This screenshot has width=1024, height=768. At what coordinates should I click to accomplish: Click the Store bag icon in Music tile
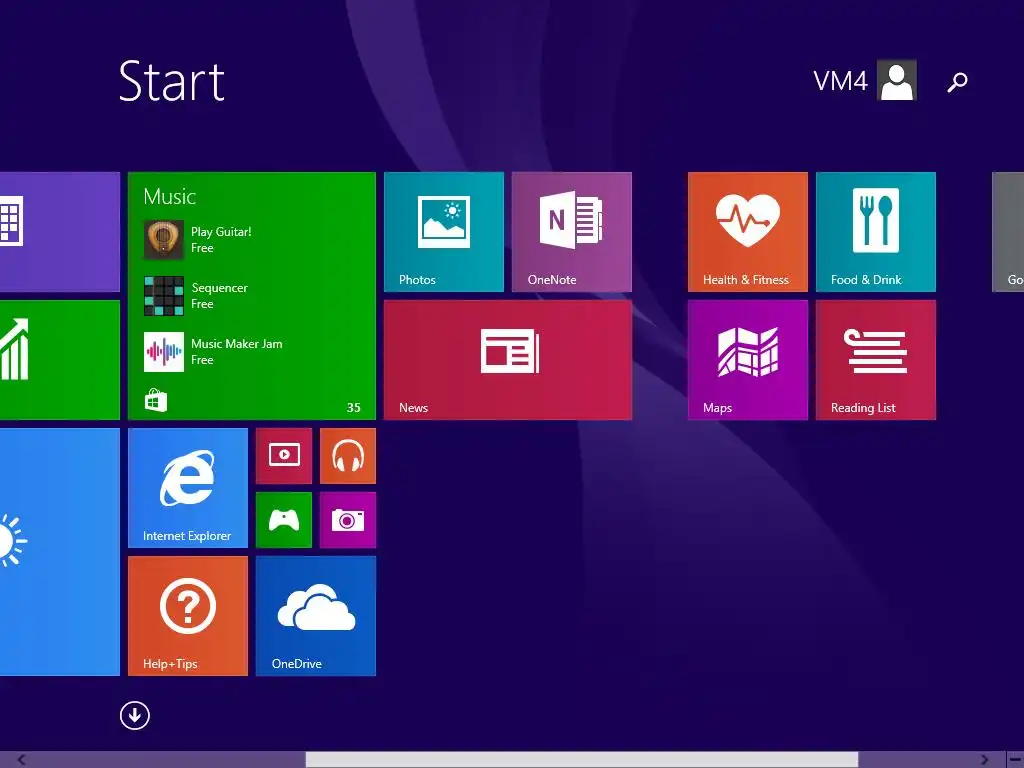coord(155,400)
